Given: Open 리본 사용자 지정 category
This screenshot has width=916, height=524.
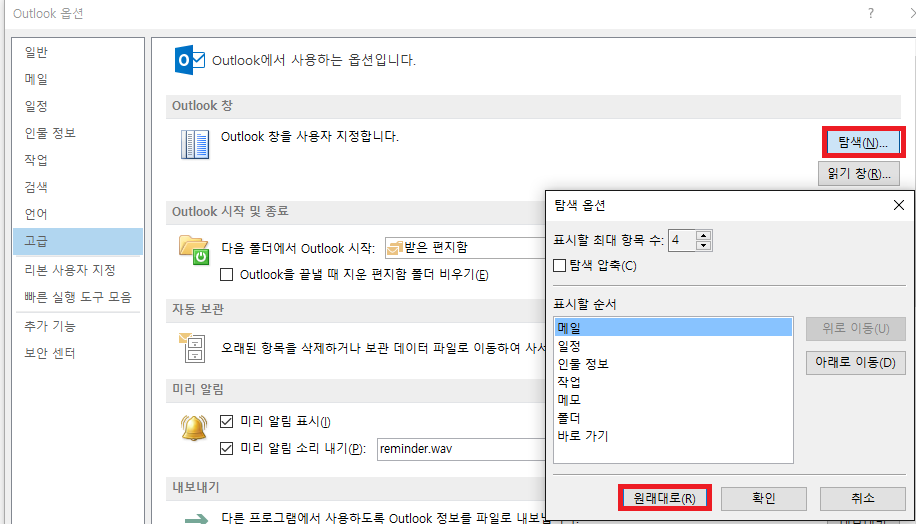Looking at the screenshot, I should click(78, 270).
